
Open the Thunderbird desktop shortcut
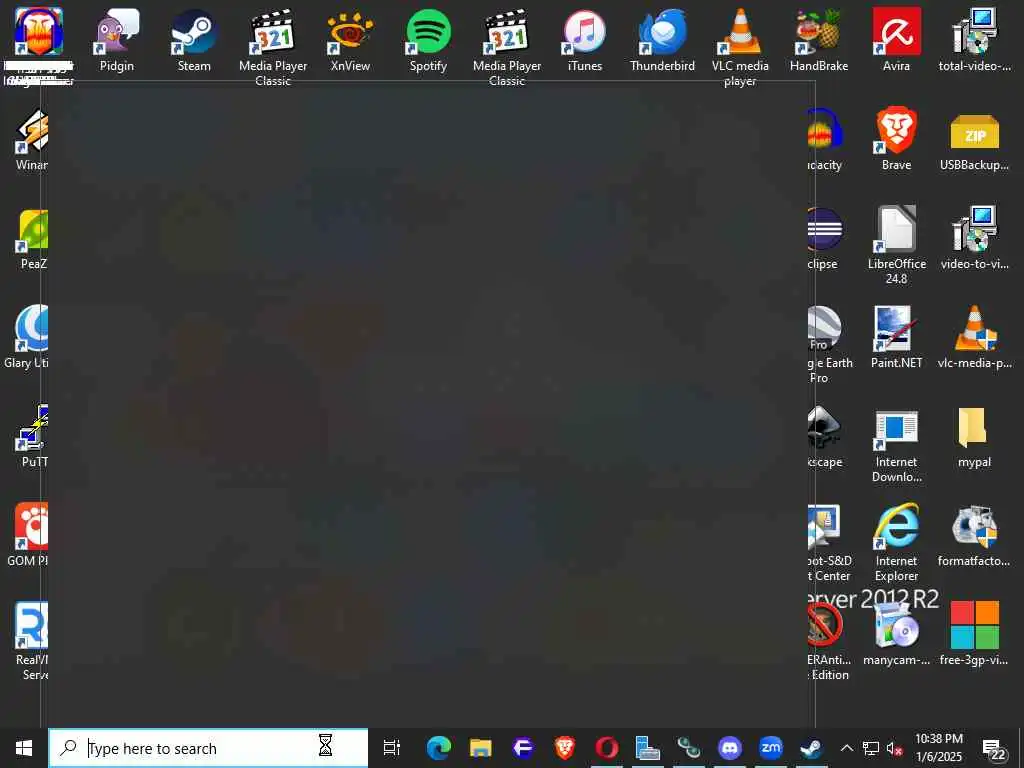662,40
